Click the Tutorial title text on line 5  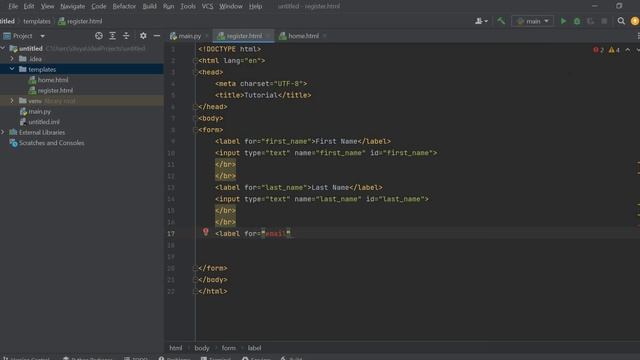coord(261,95)
